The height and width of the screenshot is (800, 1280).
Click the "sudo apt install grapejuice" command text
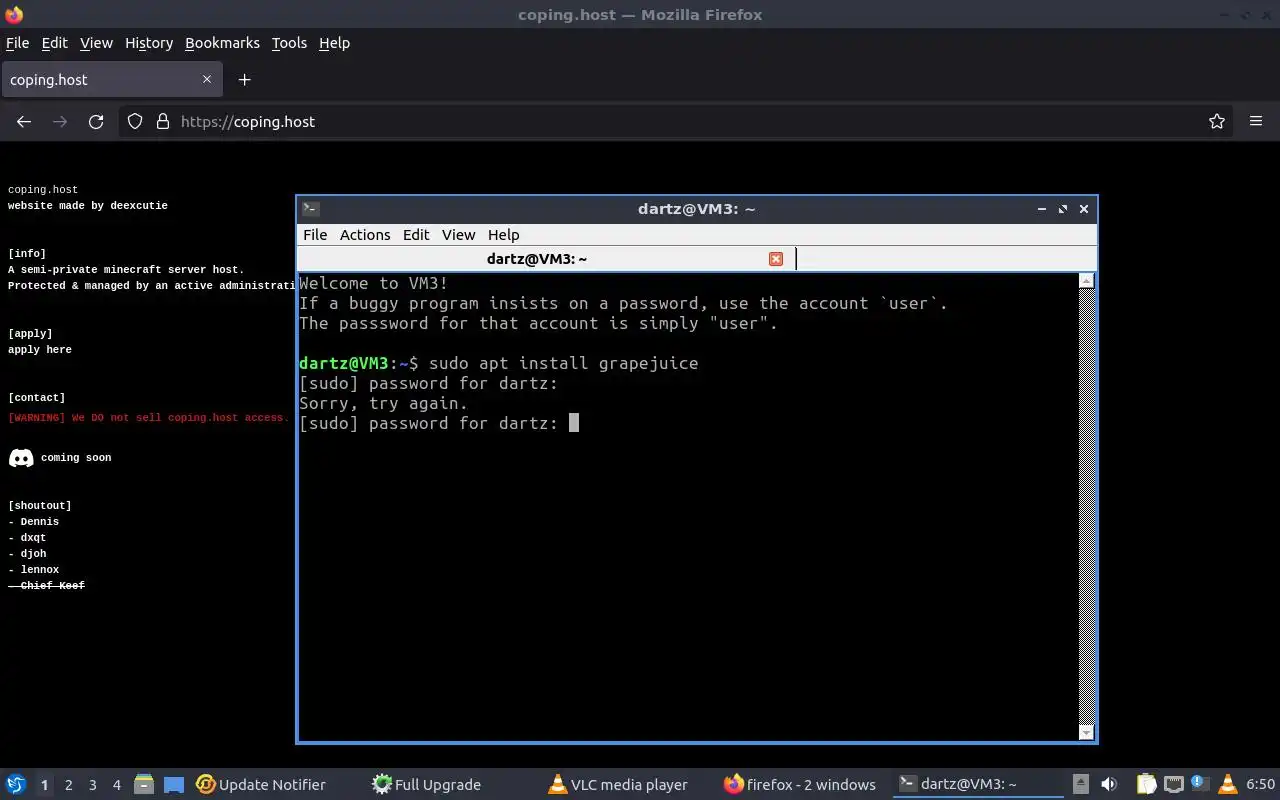click(x=564, y=363)
